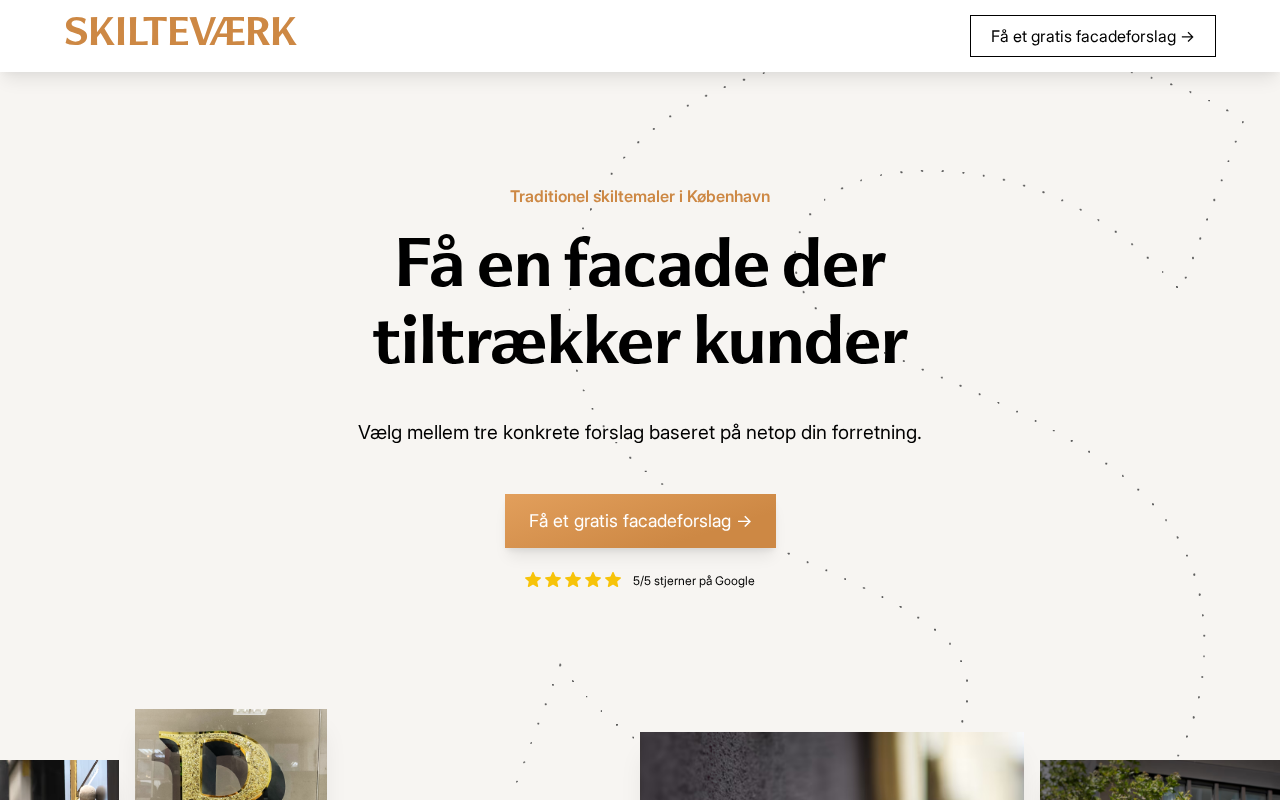Click the outlined header button 'Få et gratis facadeforslag'

pyautogui.click(x=1093, y=36)
